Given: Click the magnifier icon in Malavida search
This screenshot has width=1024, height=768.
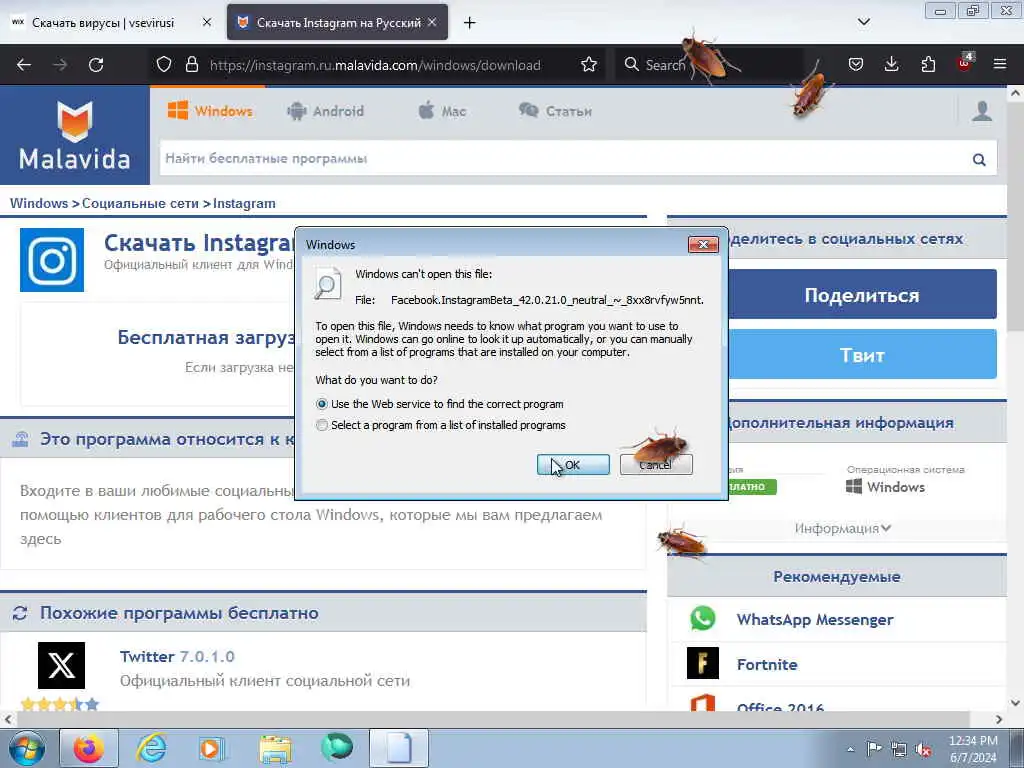Looking at the screenshot, I should click(x=979, y=159).
